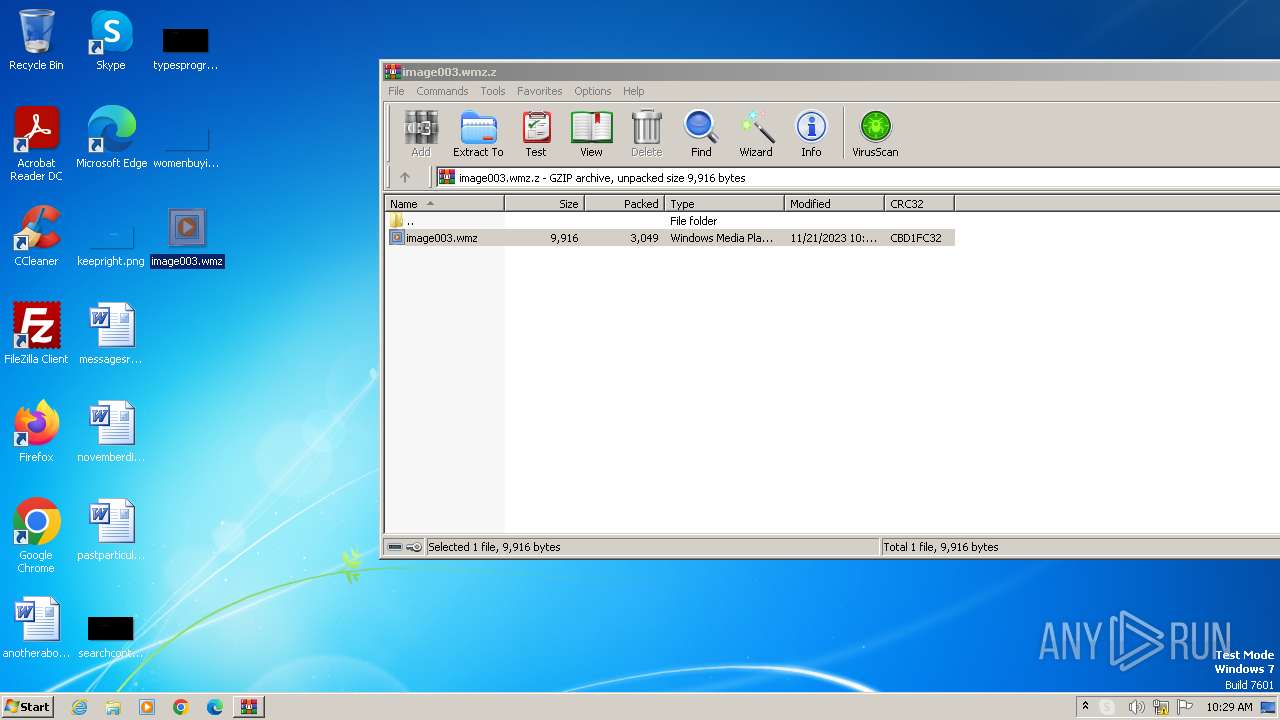This screenshot has width=1280, height=720.
Task: Click the CBD1FC32 checksum cell
Action: tap(916, 238)
